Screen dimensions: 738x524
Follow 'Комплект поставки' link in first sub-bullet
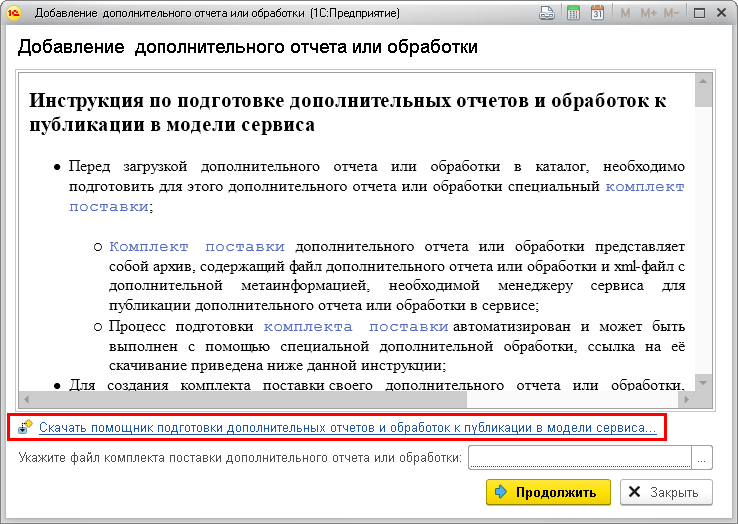click(x=197, y=246)
